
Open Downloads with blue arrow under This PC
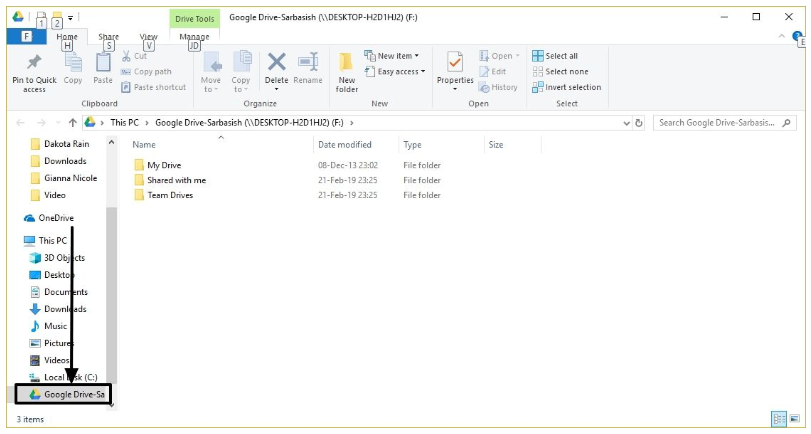(58, 309)
